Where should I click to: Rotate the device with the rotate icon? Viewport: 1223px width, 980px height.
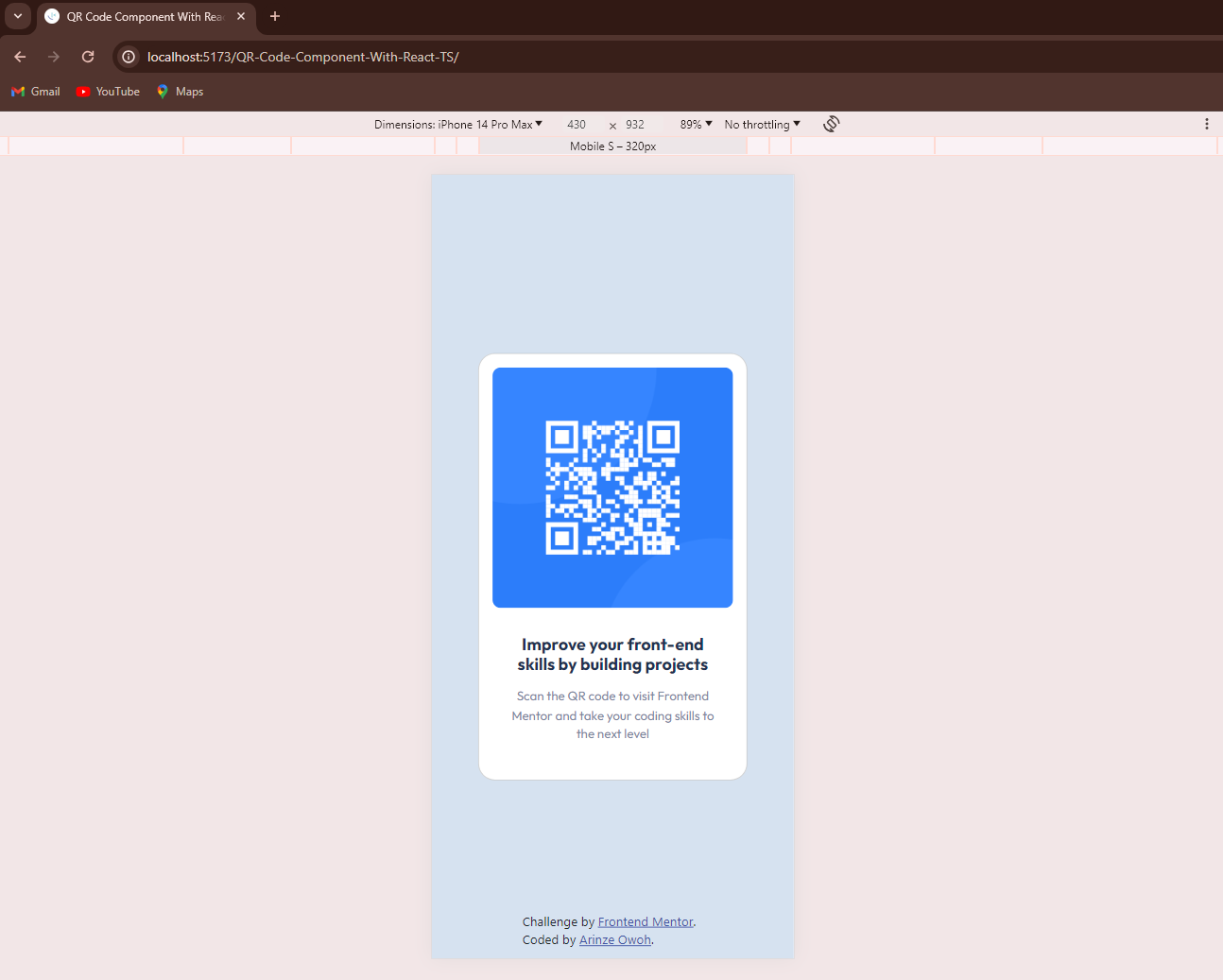(832, 124)
